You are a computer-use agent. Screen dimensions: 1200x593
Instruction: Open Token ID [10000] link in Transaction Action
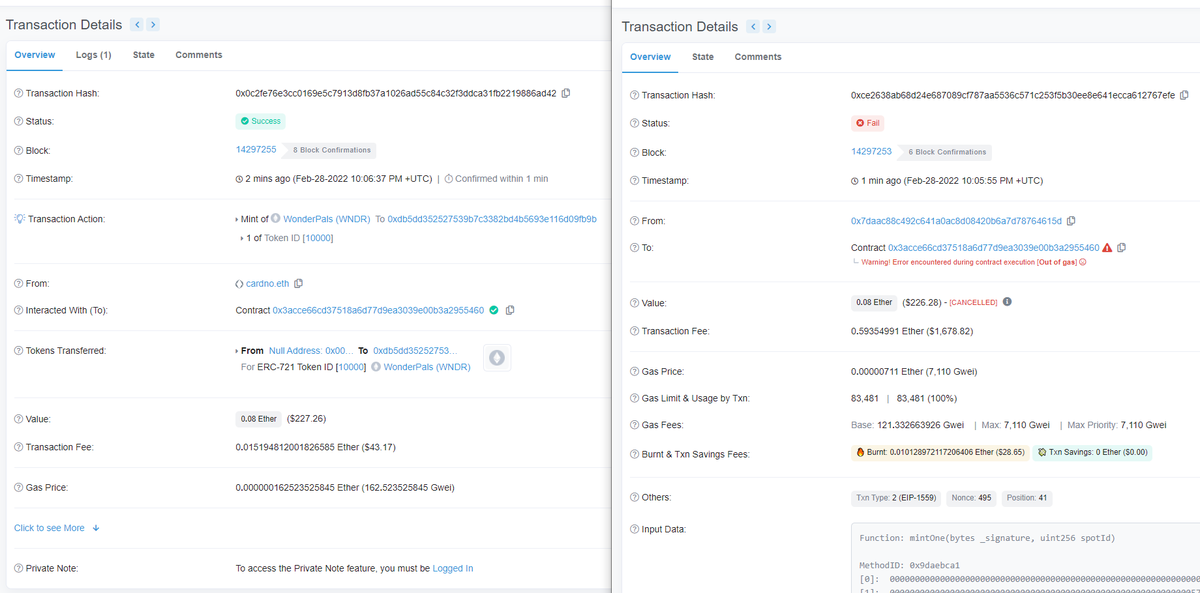318,237
